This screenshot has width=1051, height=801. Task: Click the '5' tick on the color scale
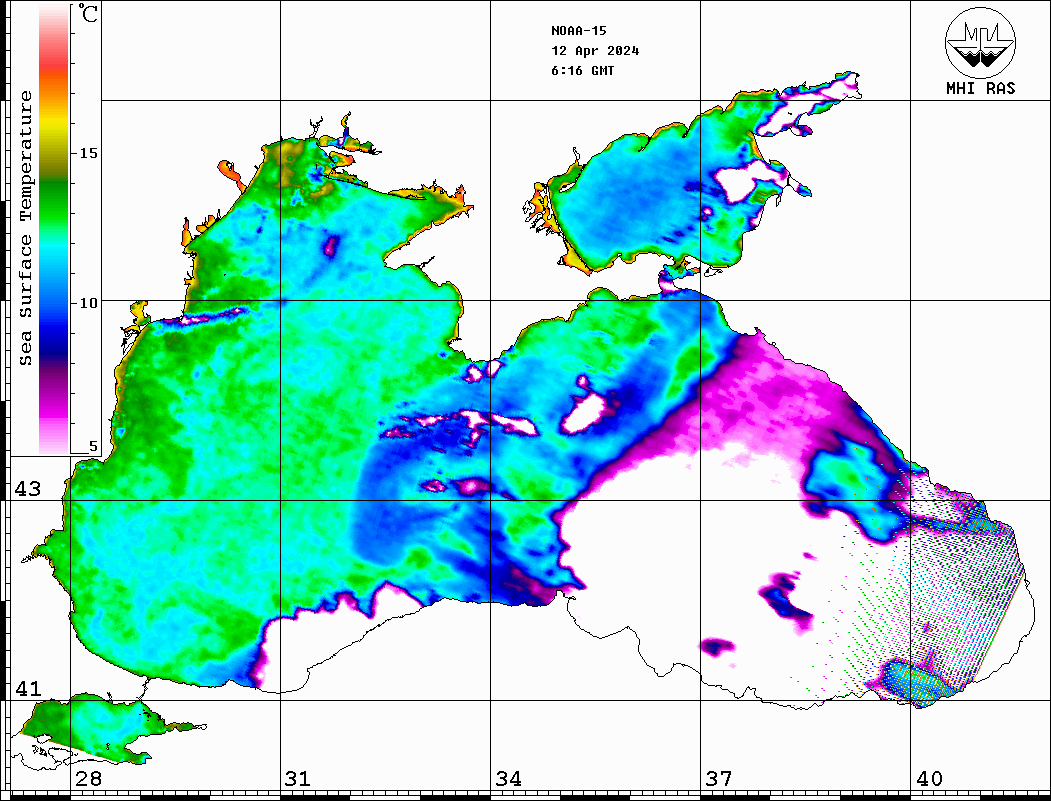click(93, 446)
